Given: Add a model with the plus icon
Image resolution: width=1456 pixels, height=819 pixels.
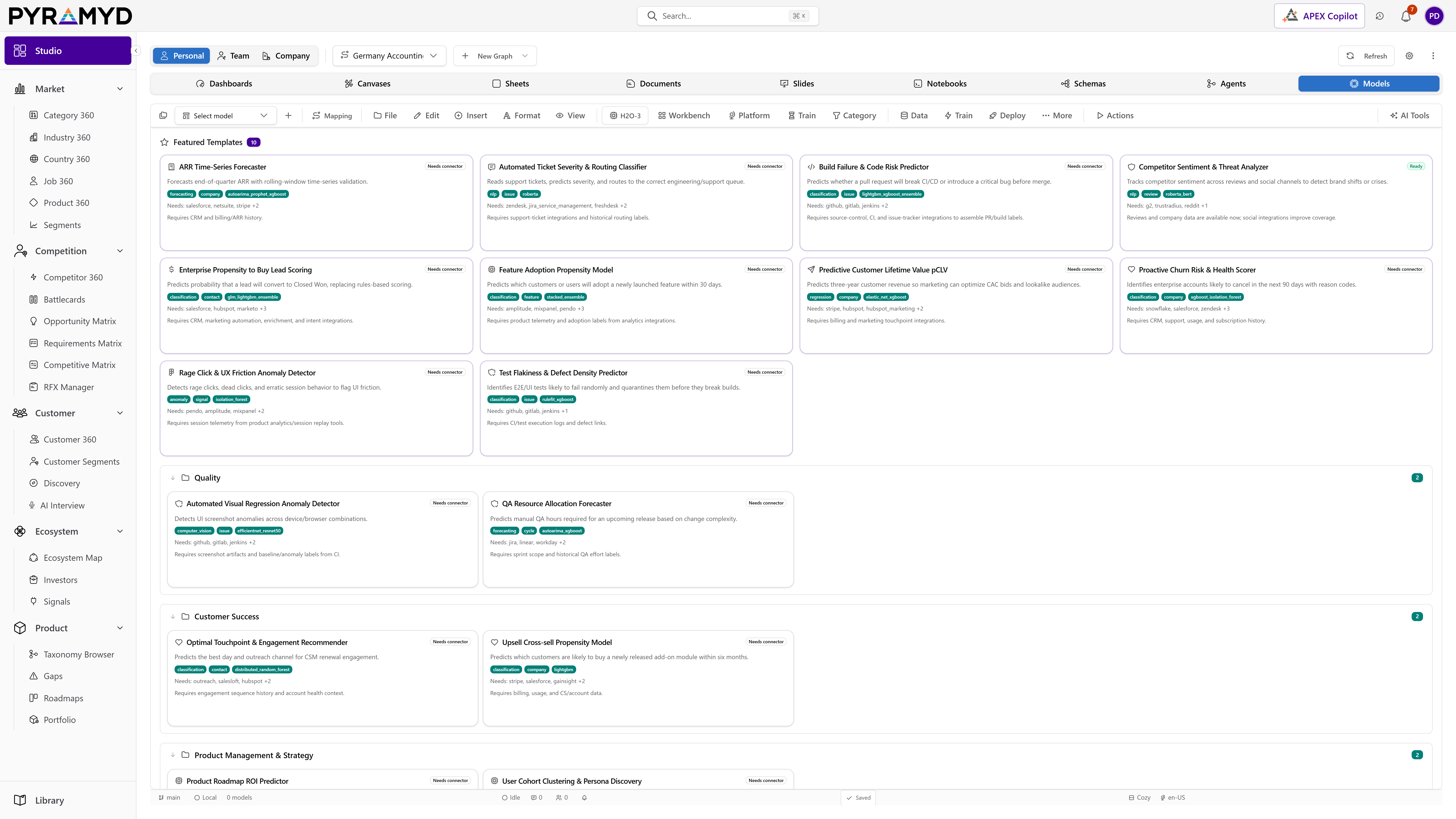Looking at the screenshot, I should pos(288,116).
